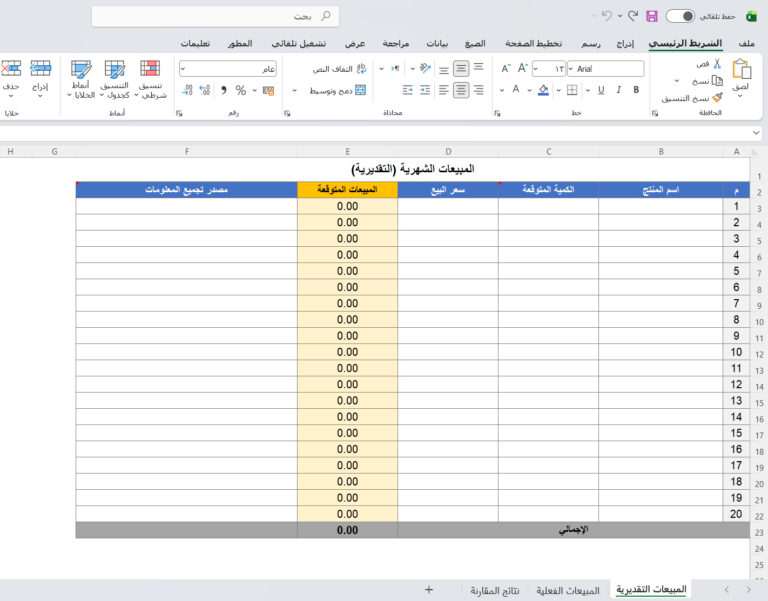768x601 pixels.
Task: Click the Undo arrow button
Action: (x=606, y=17)
